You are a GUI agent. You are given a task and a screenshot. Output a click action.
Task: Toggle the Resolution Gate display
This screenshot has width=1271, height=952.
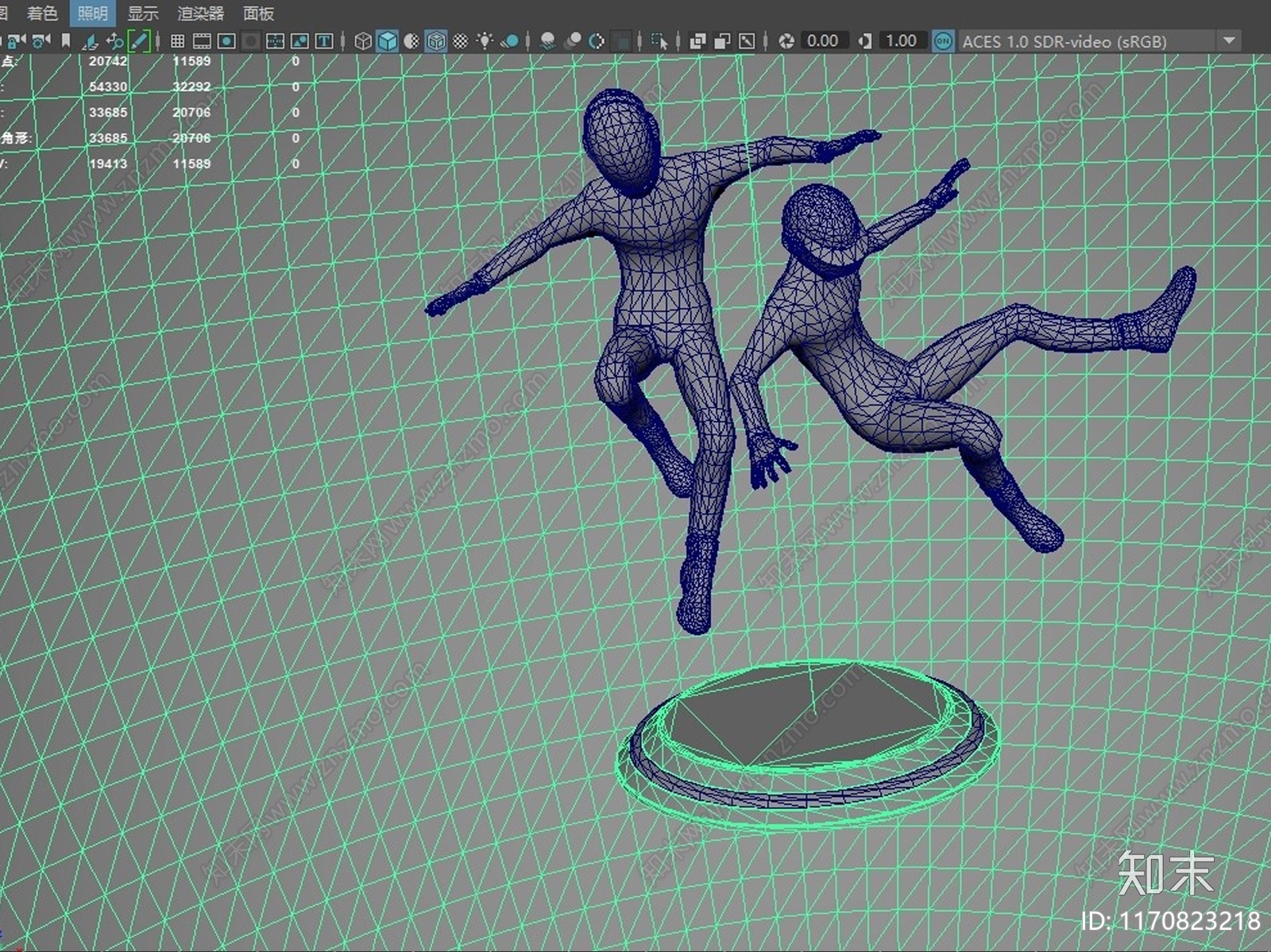click(226, 40)
